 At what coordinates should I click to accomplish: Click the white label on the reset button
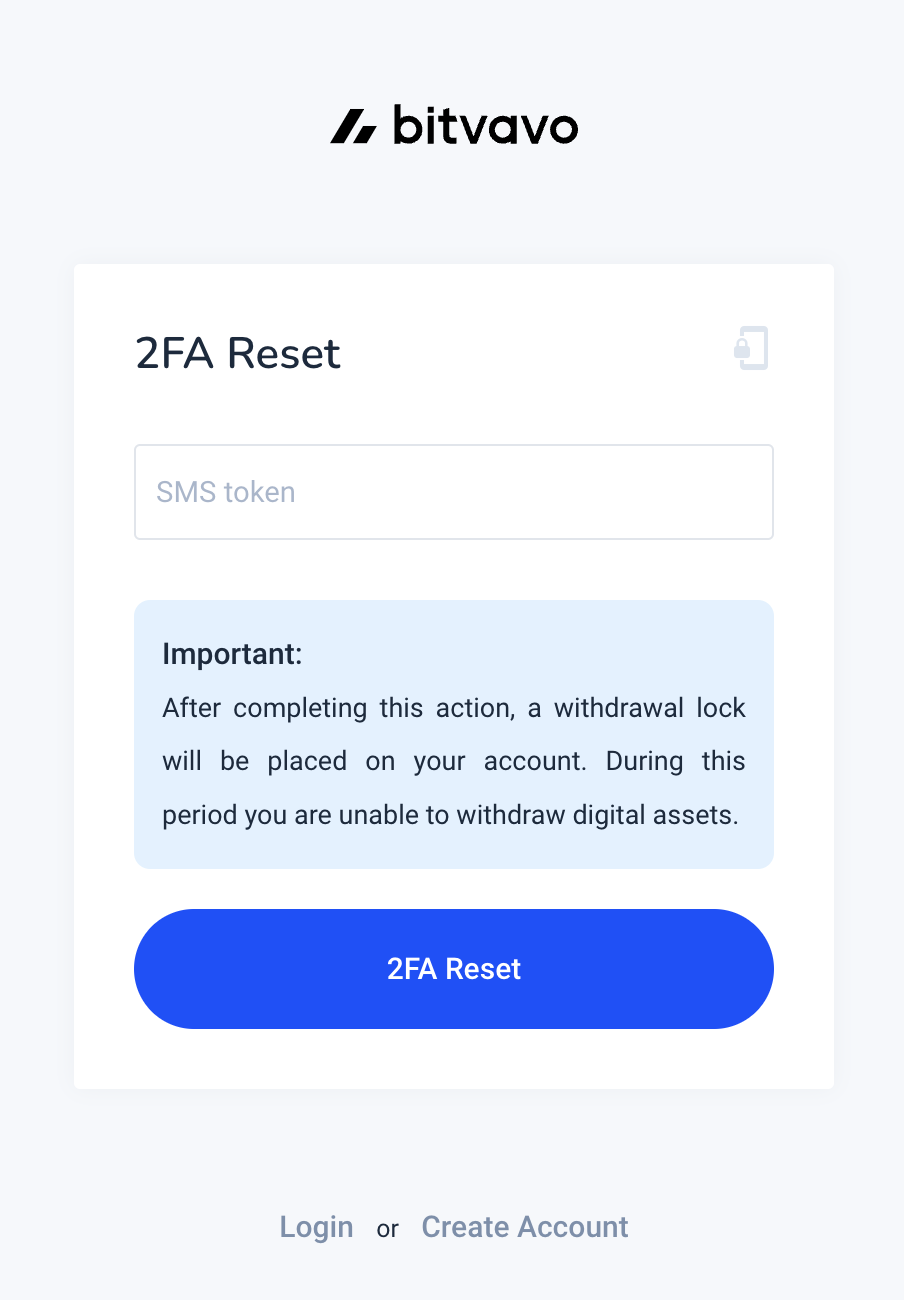(x=454, y=969)
